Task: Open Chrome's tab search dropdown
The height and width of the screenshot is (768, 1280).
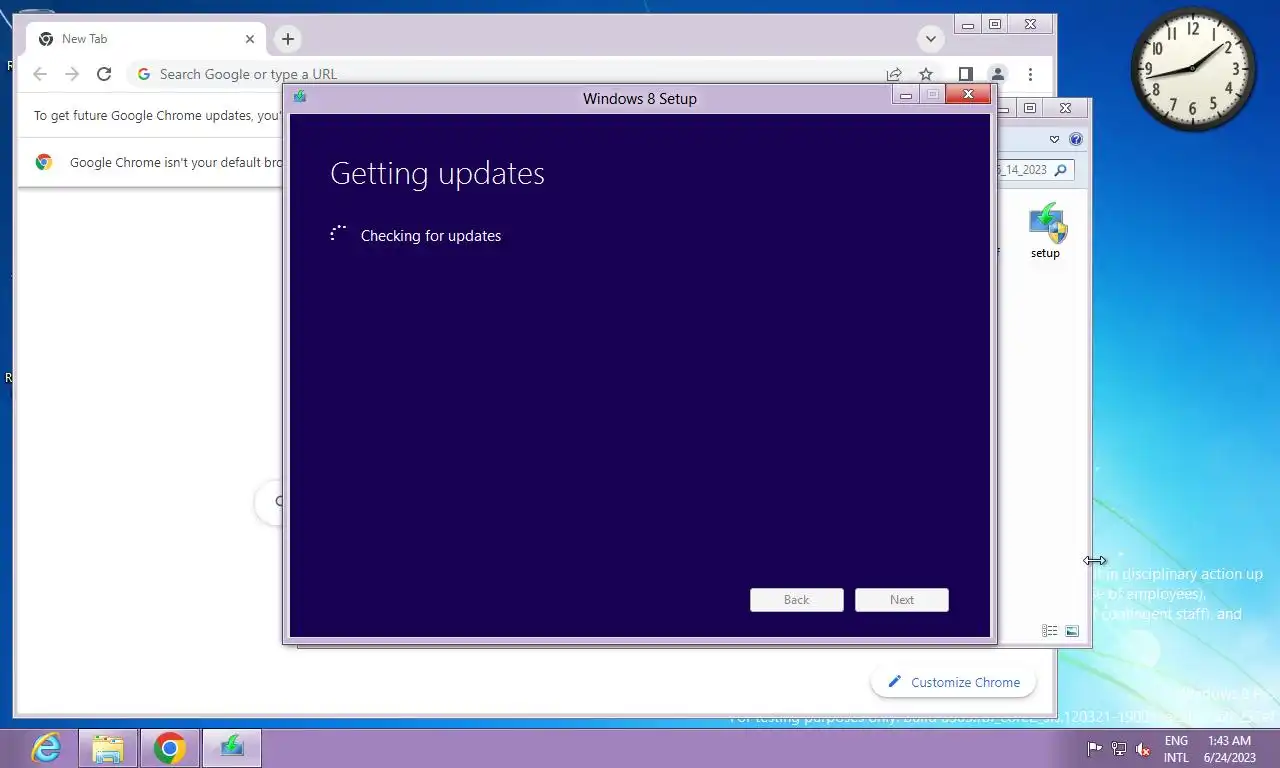Action: coord(931,39)
